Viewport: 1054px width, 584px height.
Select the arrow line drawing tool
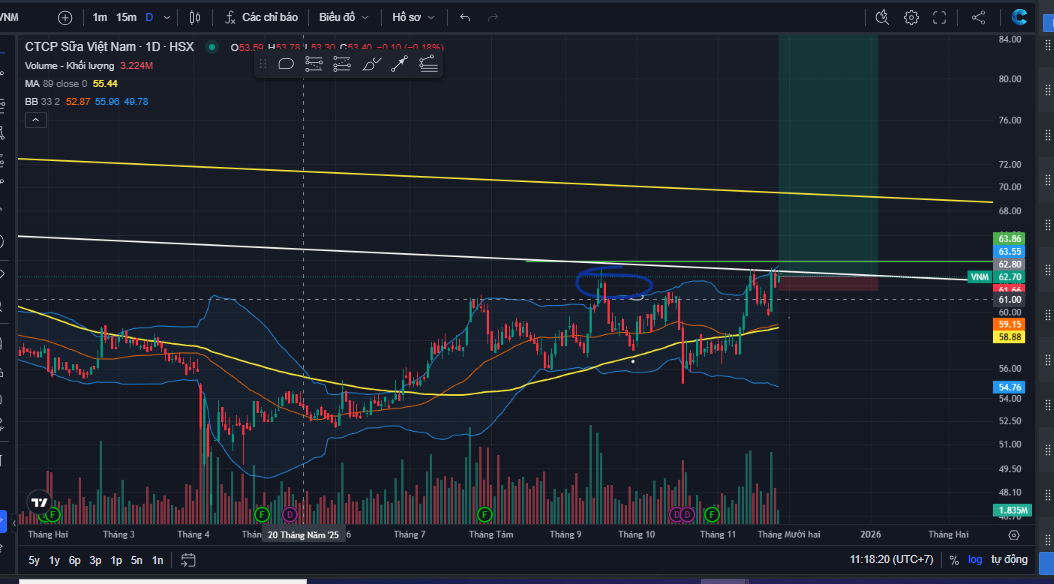tap(399, 64)
